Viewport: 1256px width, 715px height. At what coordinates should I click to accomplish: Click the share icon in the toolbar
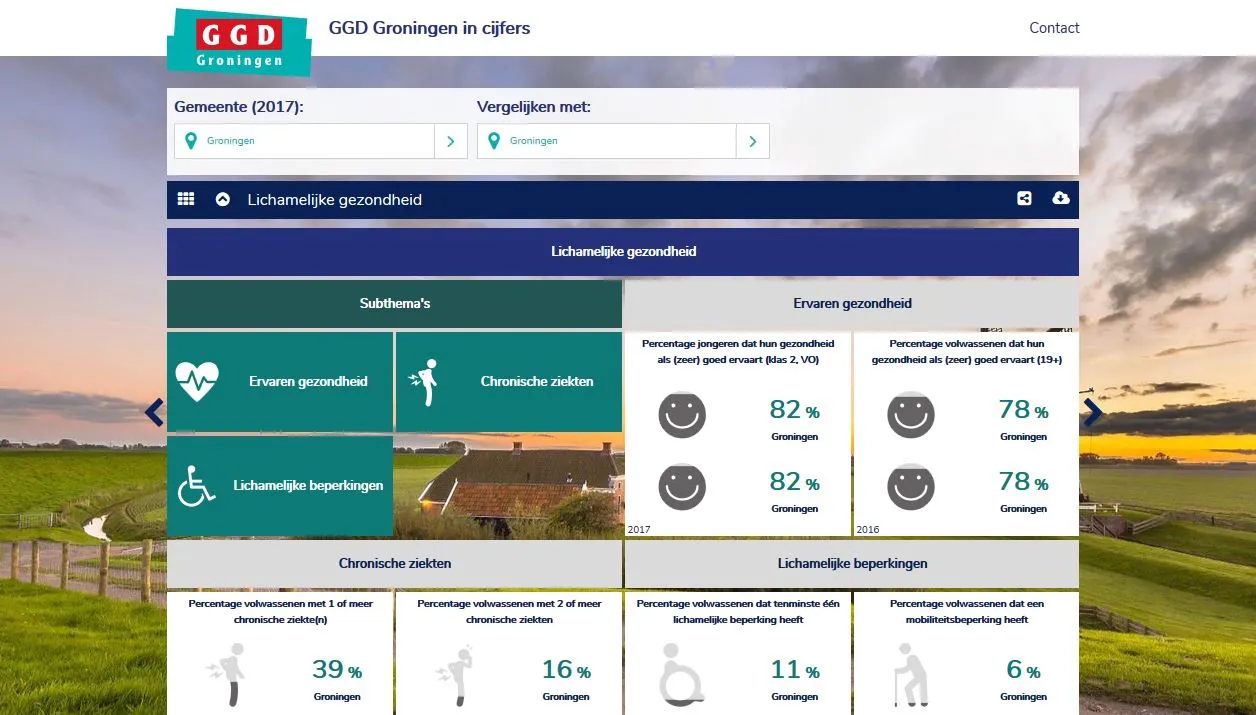[1024, 198]
